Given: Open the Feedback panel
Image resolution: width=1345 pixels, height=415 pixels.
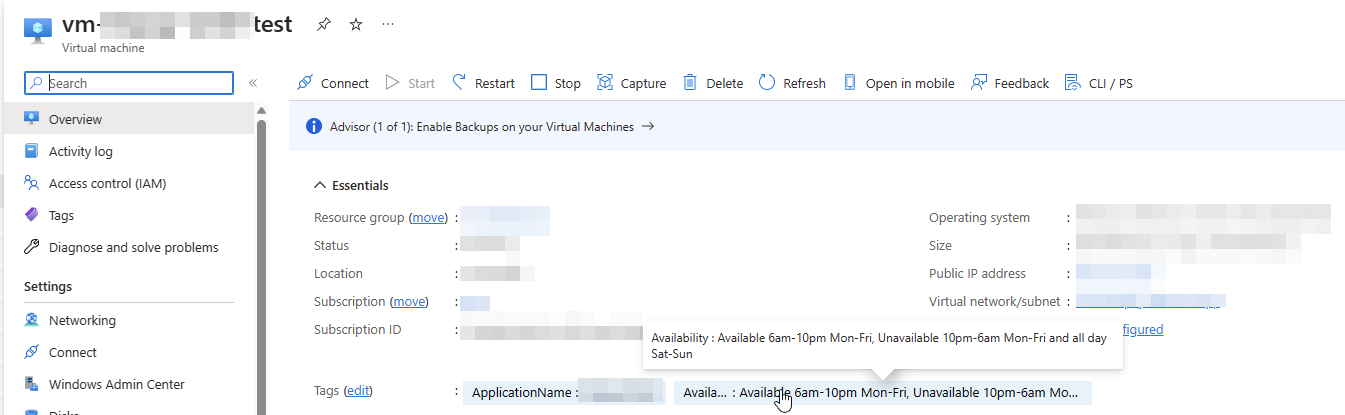Looking at the screenshot, I should tap(1010, 83).
